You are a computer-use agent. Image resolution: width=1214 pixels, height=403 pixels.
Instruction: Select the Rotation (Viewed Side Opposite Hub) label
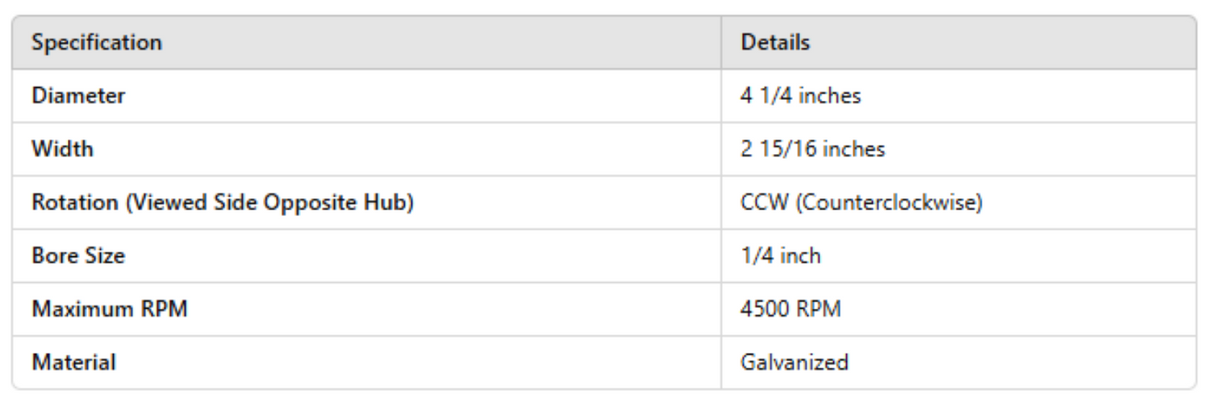point(223,203)
